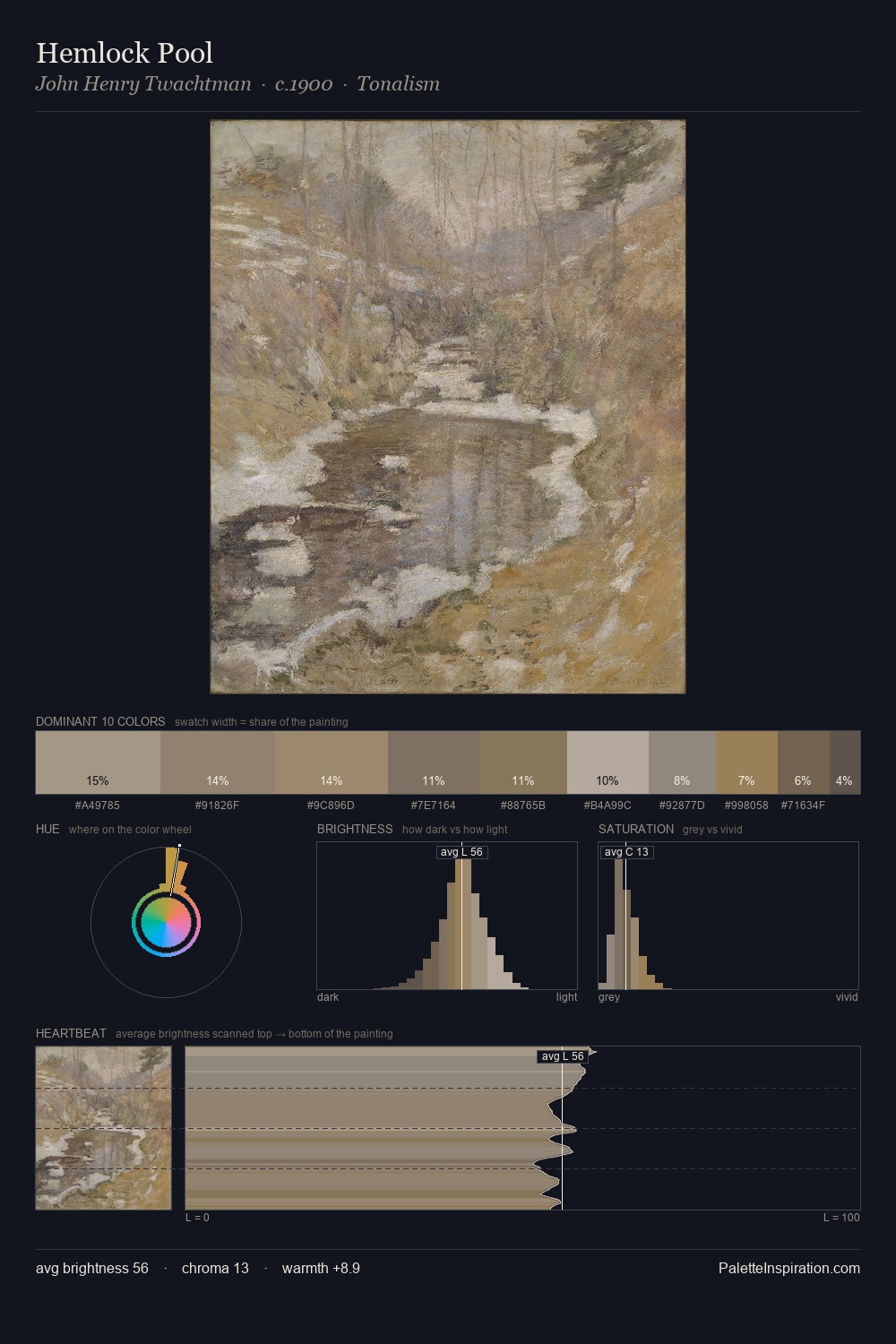Click the 'vivid' axis label
This screenshot has width=896, height=1344.
[847, 997]
